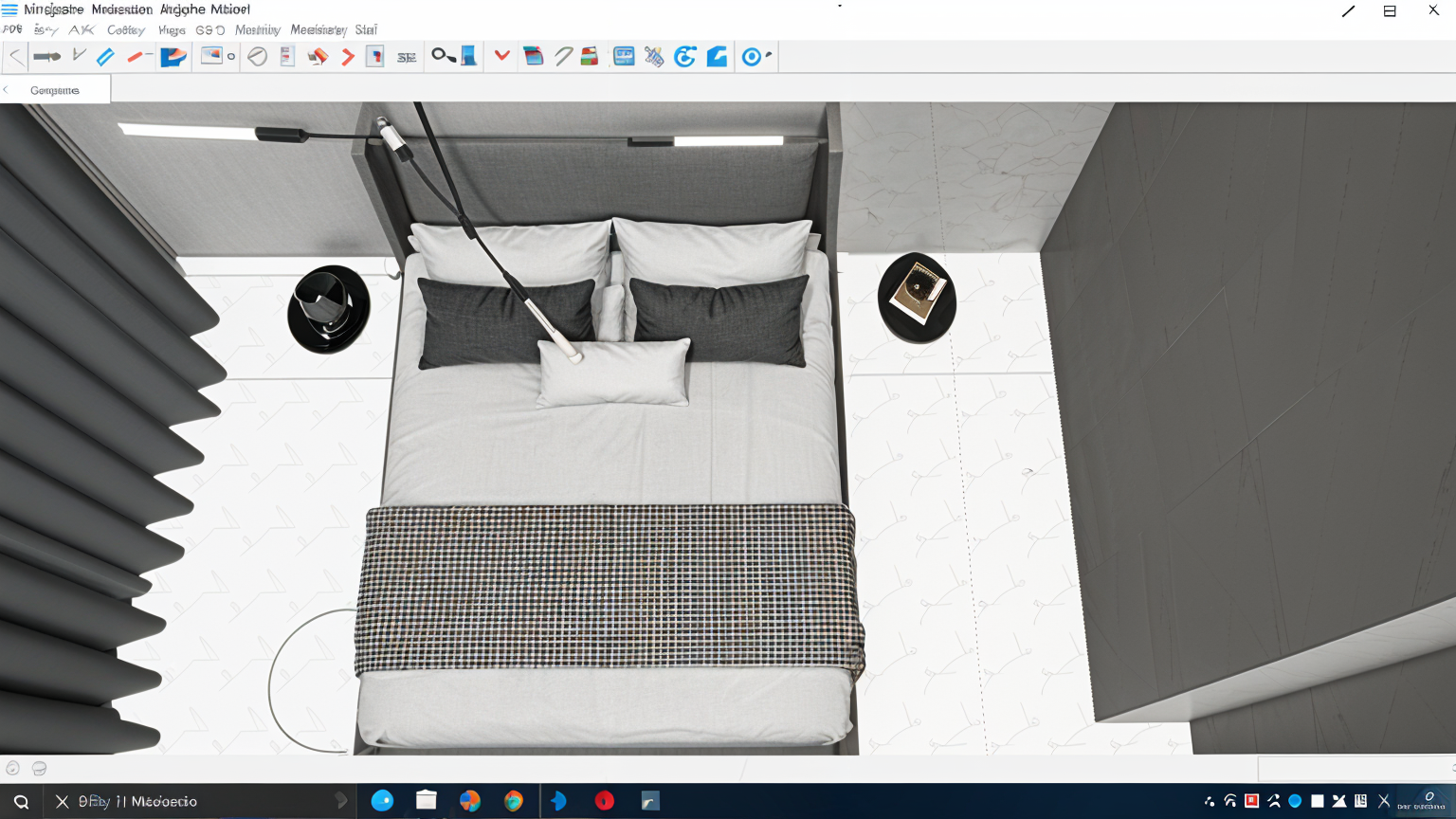Screen dimensions: 1456x819
Task: Select the red eraser tool
Action: click(135, 57)
